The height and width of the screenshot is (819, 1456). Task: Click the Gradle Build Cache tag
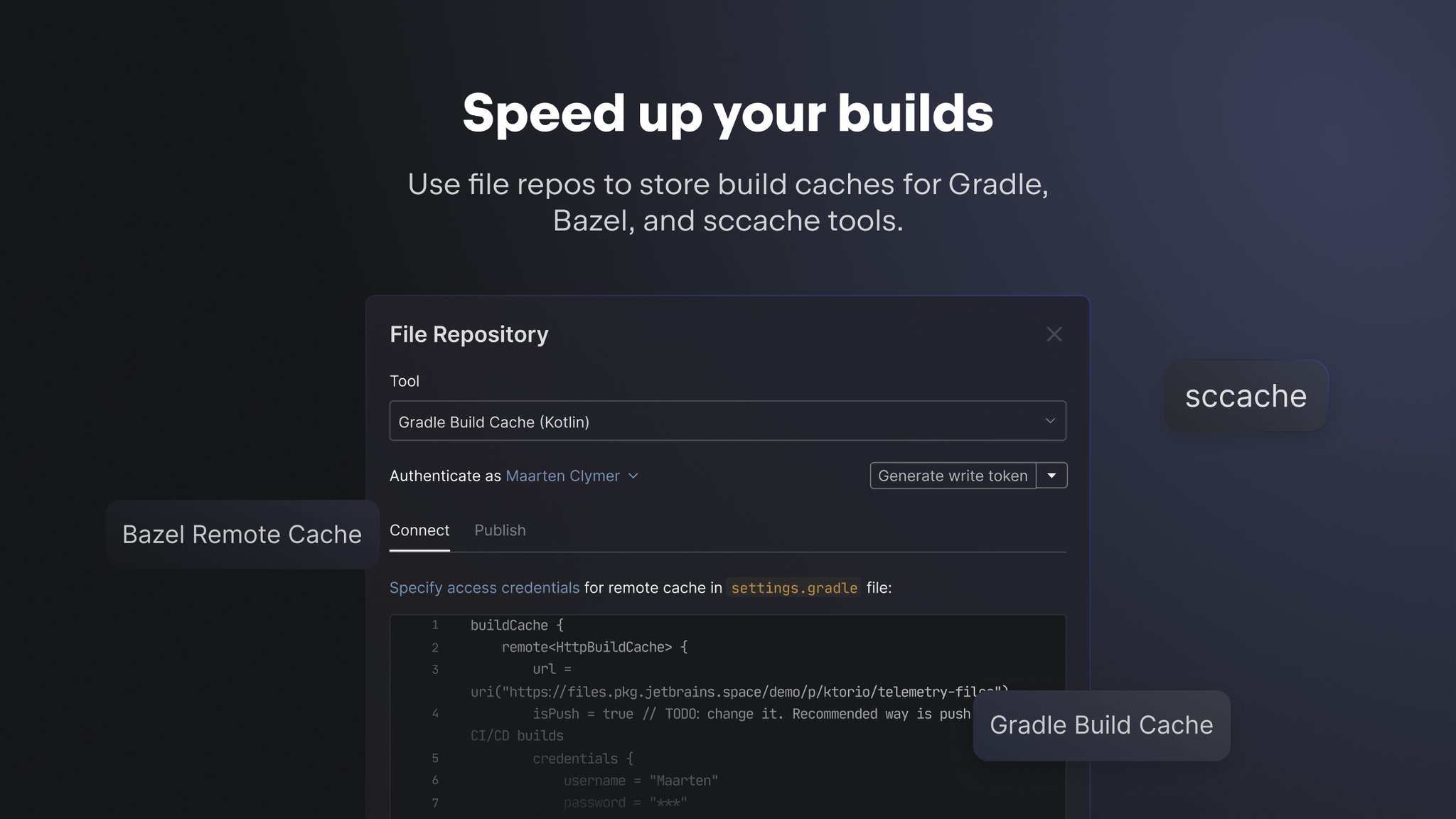coord(1101,725)
